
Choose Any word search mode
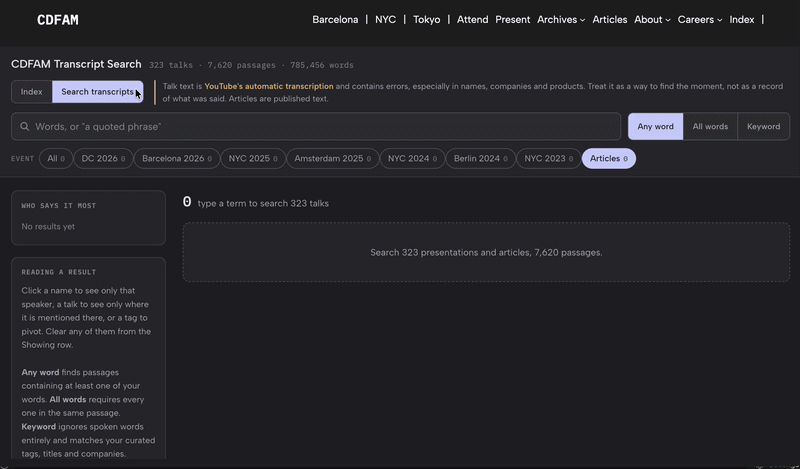pyautogui.click(x=656, y=127)
